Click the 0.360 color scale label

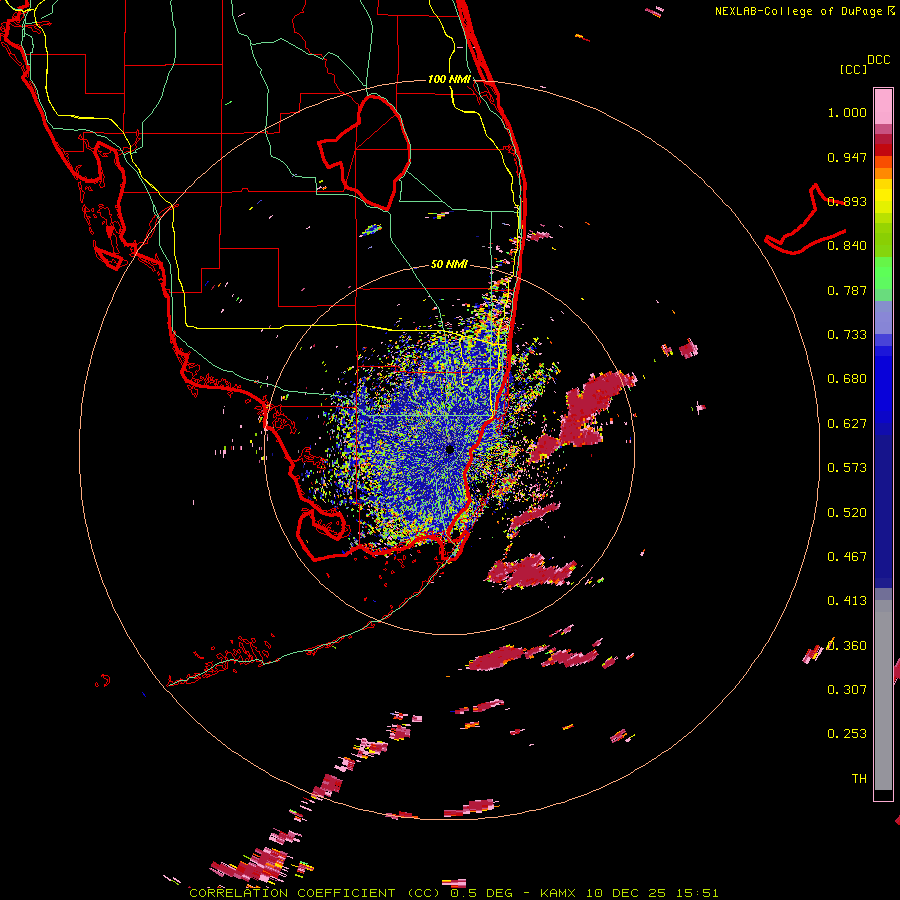click(847, 646)
